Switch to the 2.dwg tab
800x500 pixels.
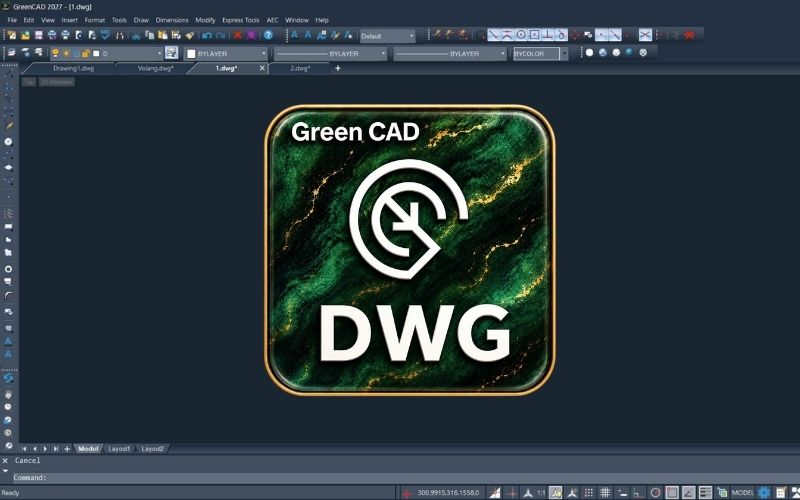[x=300, y=68]
